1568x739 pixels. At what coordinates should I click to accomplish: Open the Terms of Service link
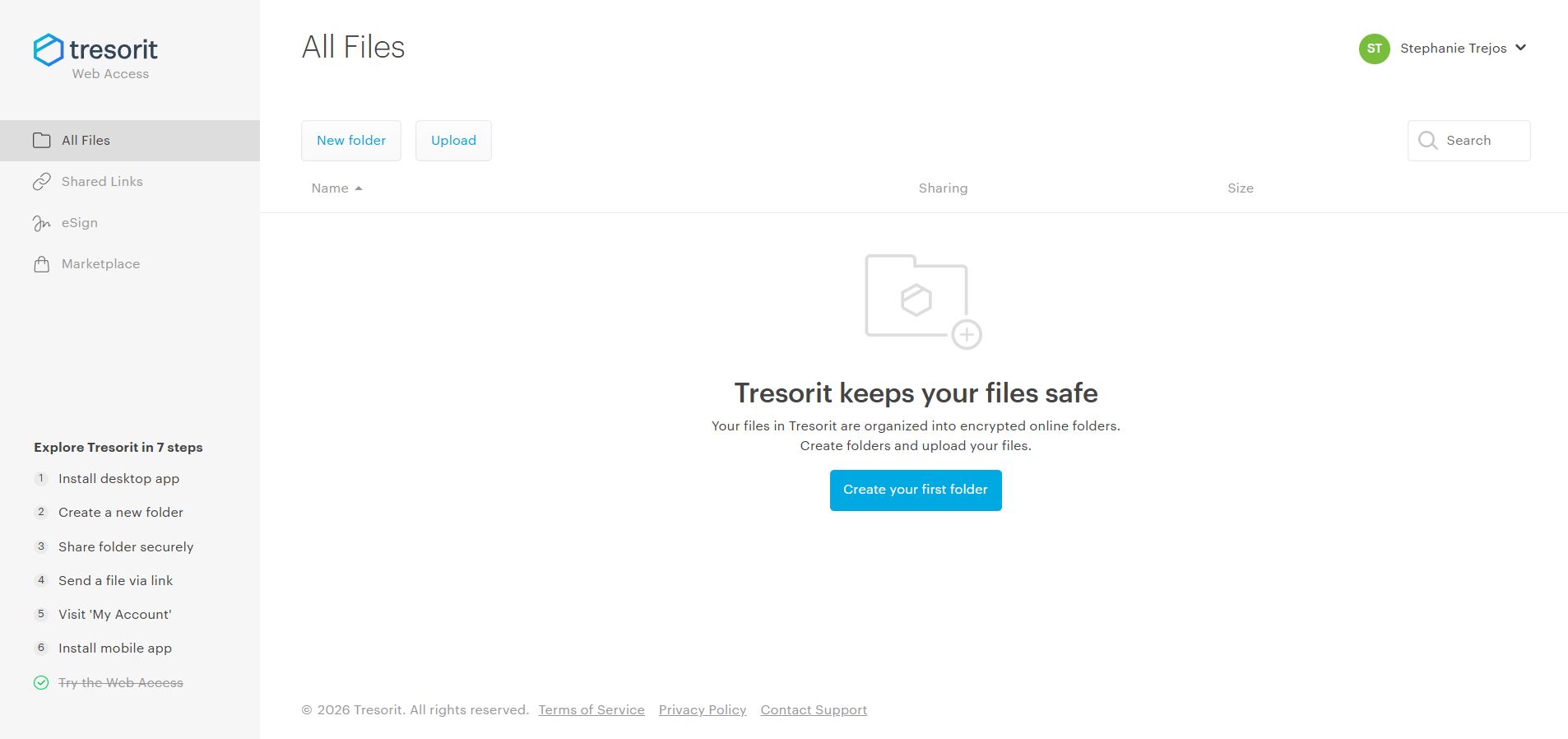[591, 710]
